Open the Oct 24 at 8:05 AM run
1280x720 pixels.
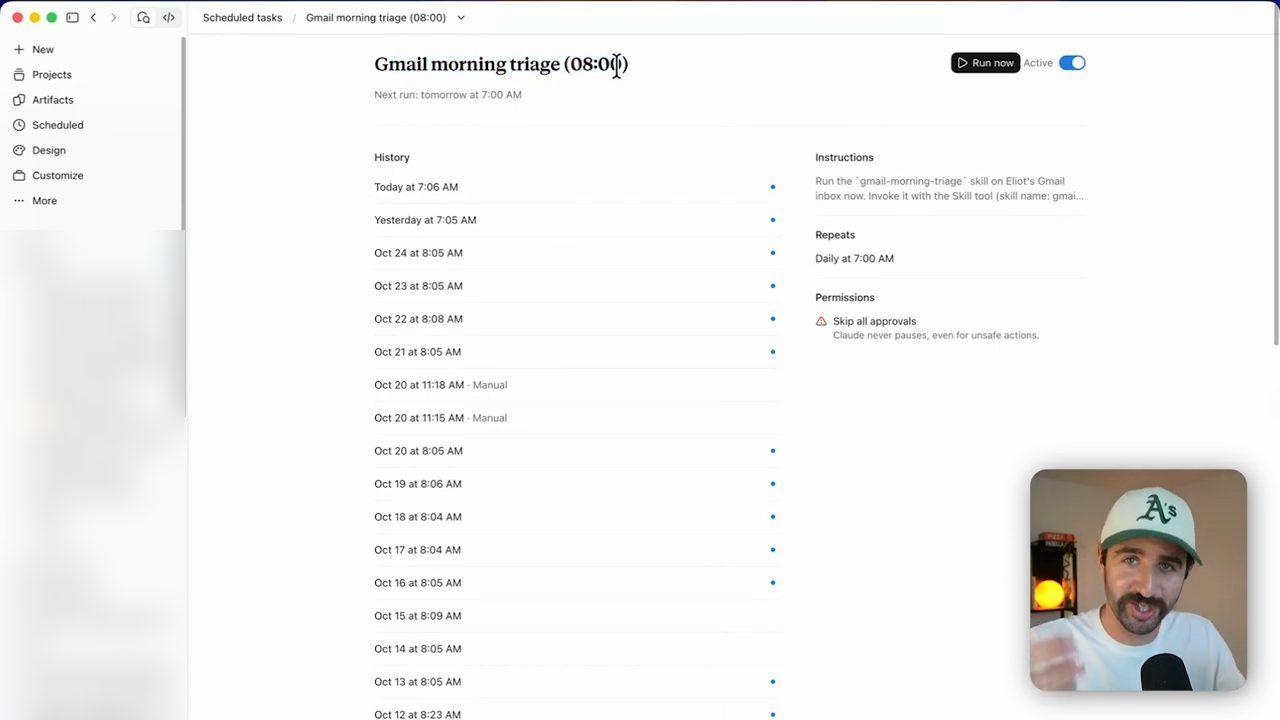click(x=577, y=253)
